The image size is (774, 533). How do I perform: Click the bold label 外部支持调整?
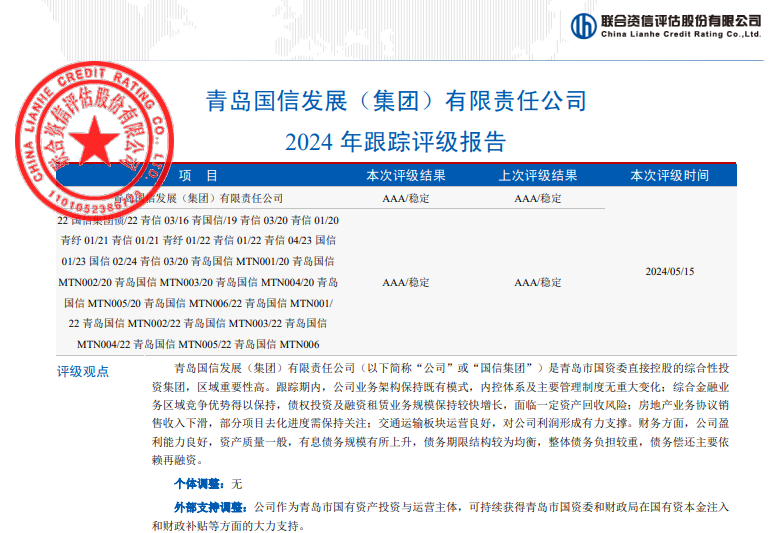click(x=211, y=507)
